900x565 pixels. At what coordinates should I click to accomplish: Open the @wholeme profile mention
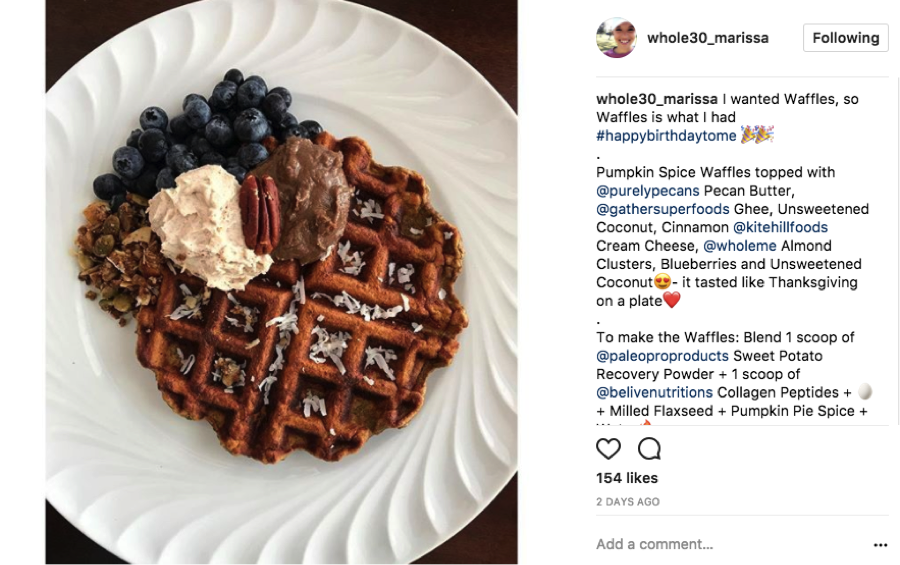tap(740, 246)
